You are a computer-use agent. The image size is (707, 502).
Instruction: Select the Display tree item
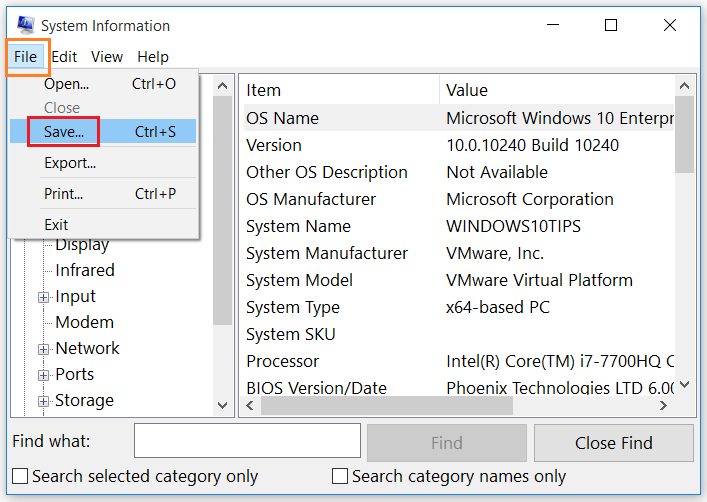tap(82, 244)
